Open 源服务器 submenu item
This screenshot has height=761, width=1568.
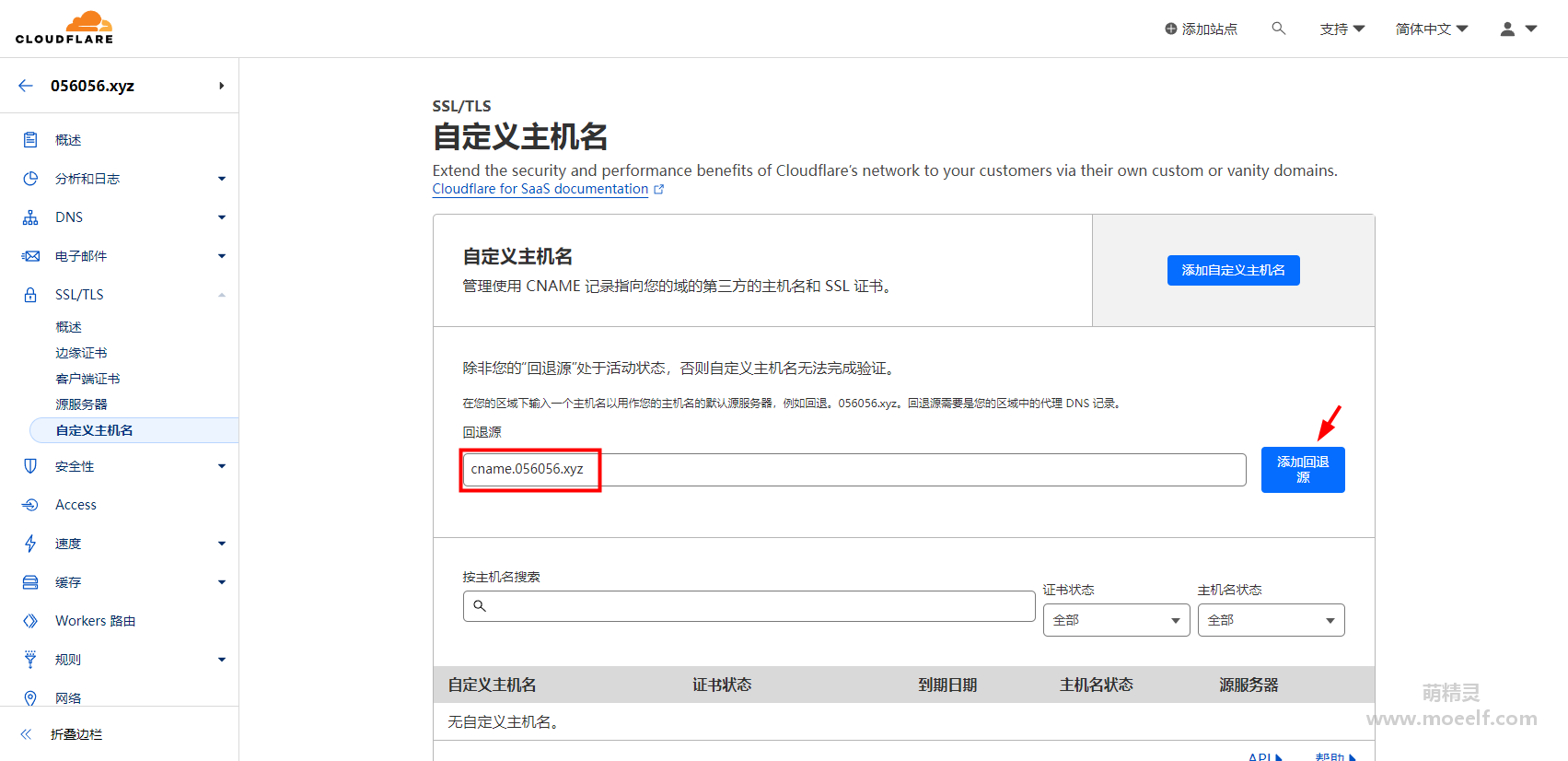tap(81, 404)
